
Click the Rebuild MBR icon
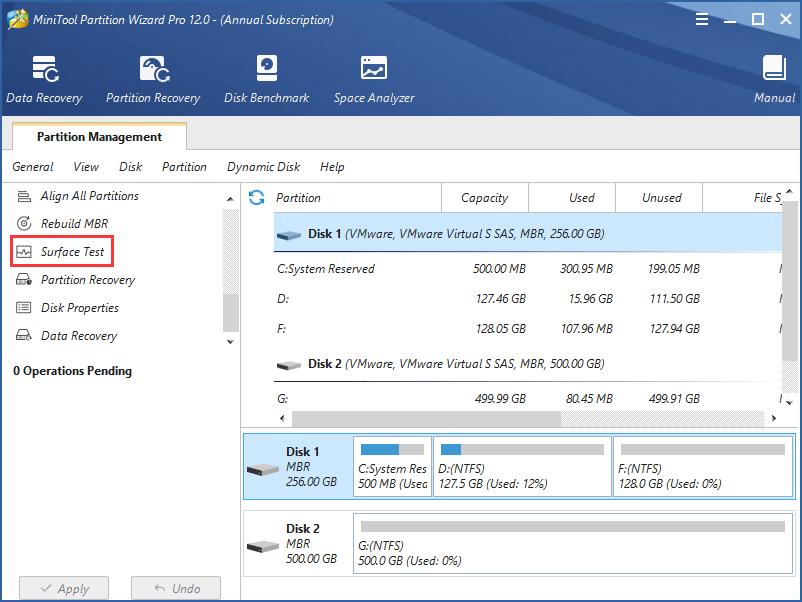point(24,224)
